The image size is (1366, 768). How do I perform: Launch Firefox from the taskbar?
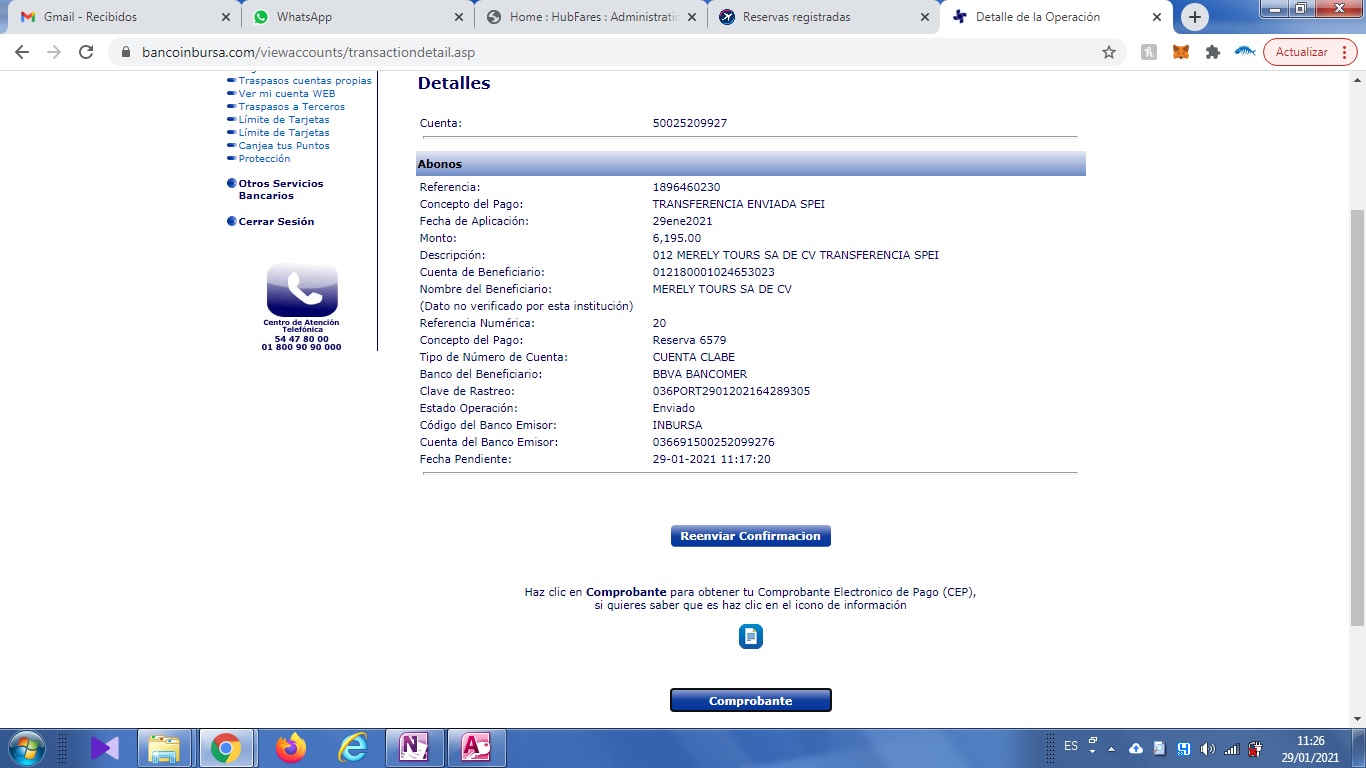[291, 748]
